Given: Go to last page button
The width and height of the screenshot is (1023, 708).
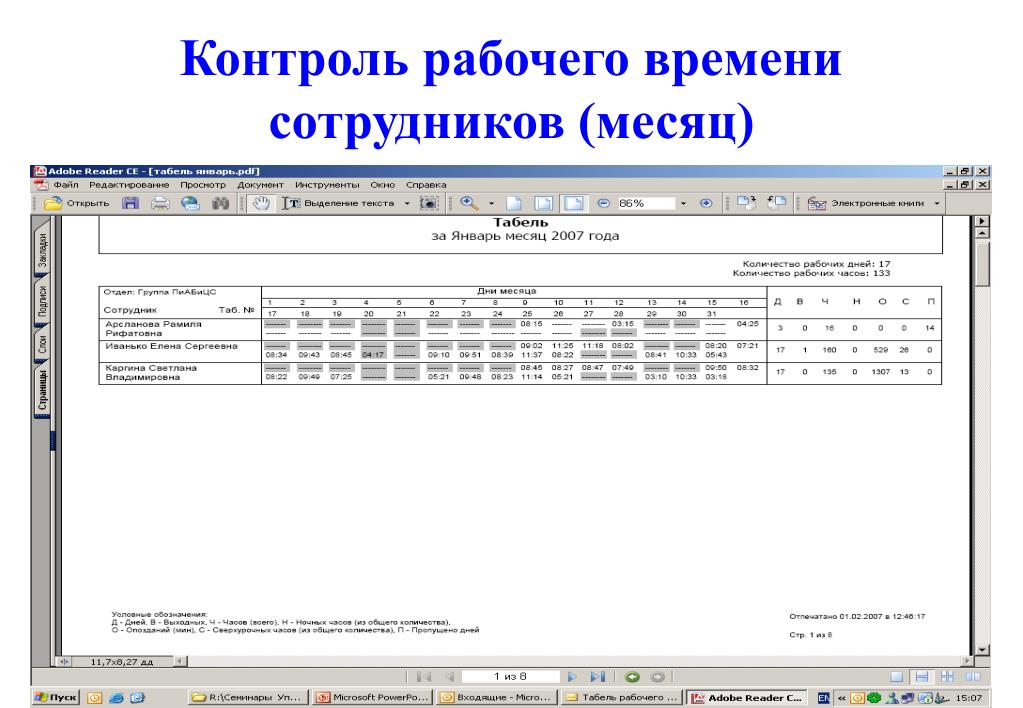Looking at the screenshot, I should pos(598,677).
